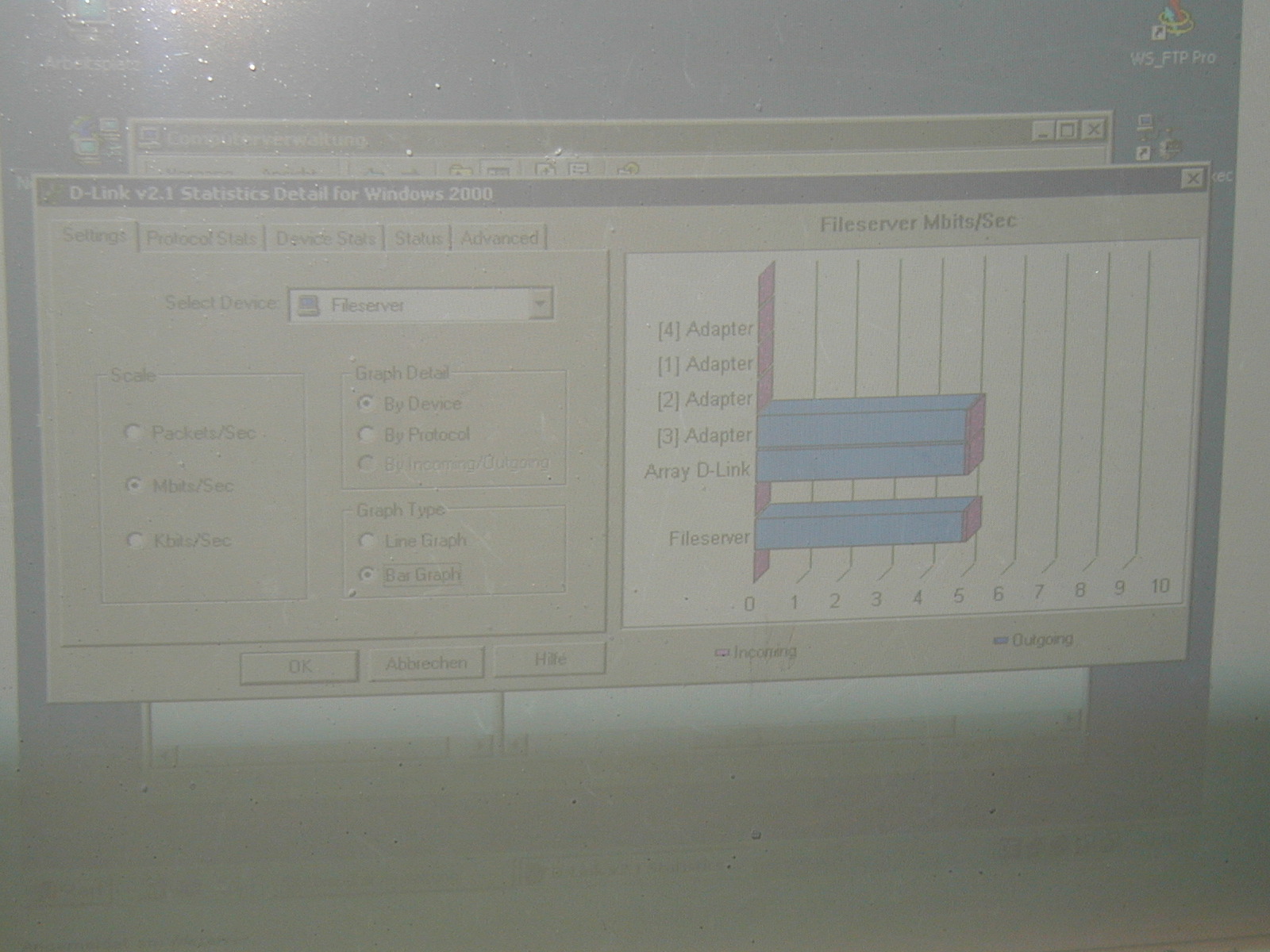Click the Computerverwaltung window title icon

coord(149,138)
